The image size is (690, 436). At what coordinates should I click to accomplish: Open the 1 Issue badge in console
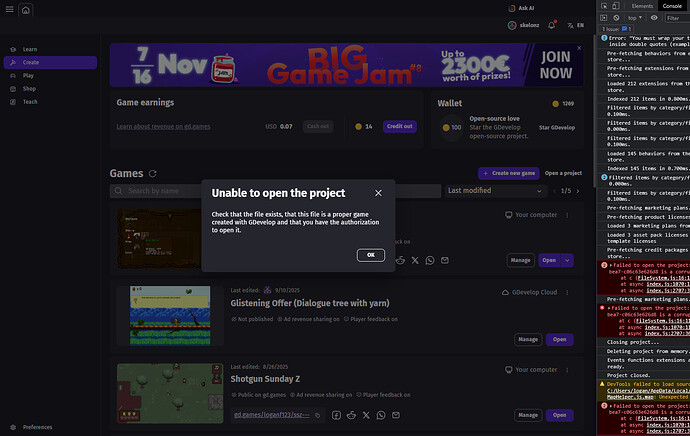pos(617,29)
